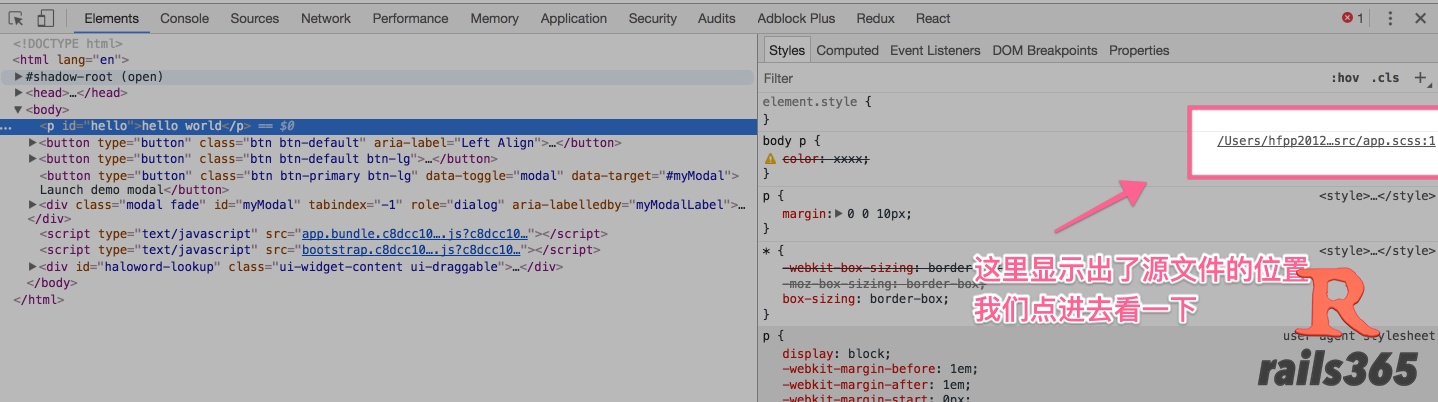This screenshot has height=402, width=1438.
Task: Expand the margin shorthand property triangle
Action: (x=838, y=213)
